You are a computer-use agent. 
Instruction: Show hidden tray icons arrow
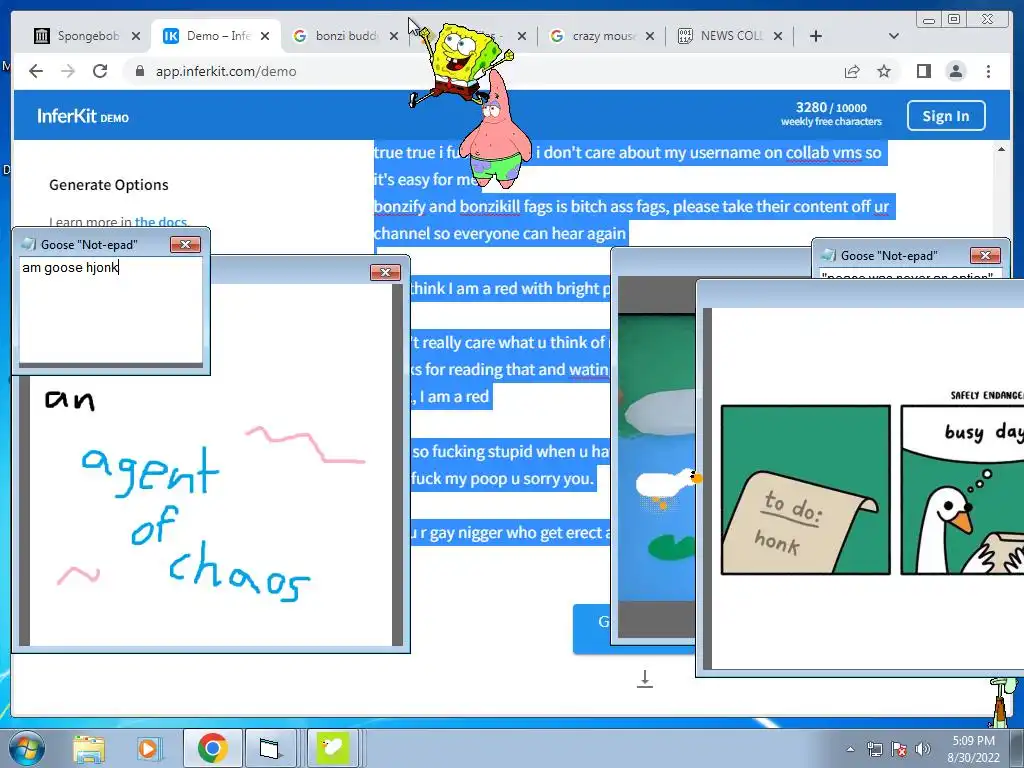(850, 749)
